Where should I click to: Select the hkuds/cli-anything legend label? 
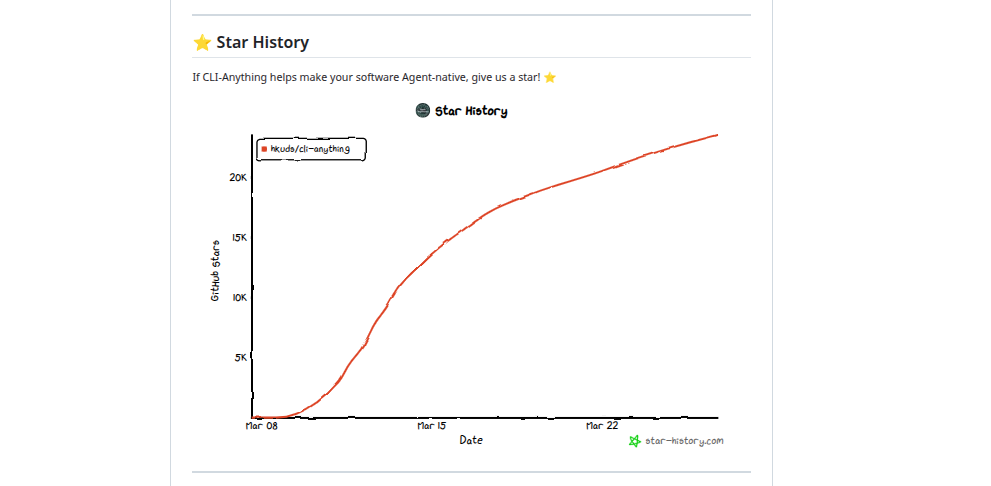(310, 149)
